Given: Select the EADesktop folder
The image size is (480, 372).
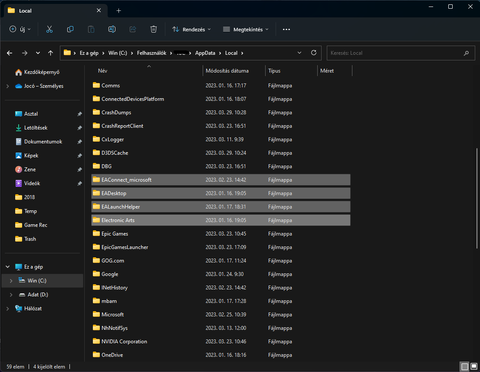Looking at the screenshot, I should (x=221, y=193).
